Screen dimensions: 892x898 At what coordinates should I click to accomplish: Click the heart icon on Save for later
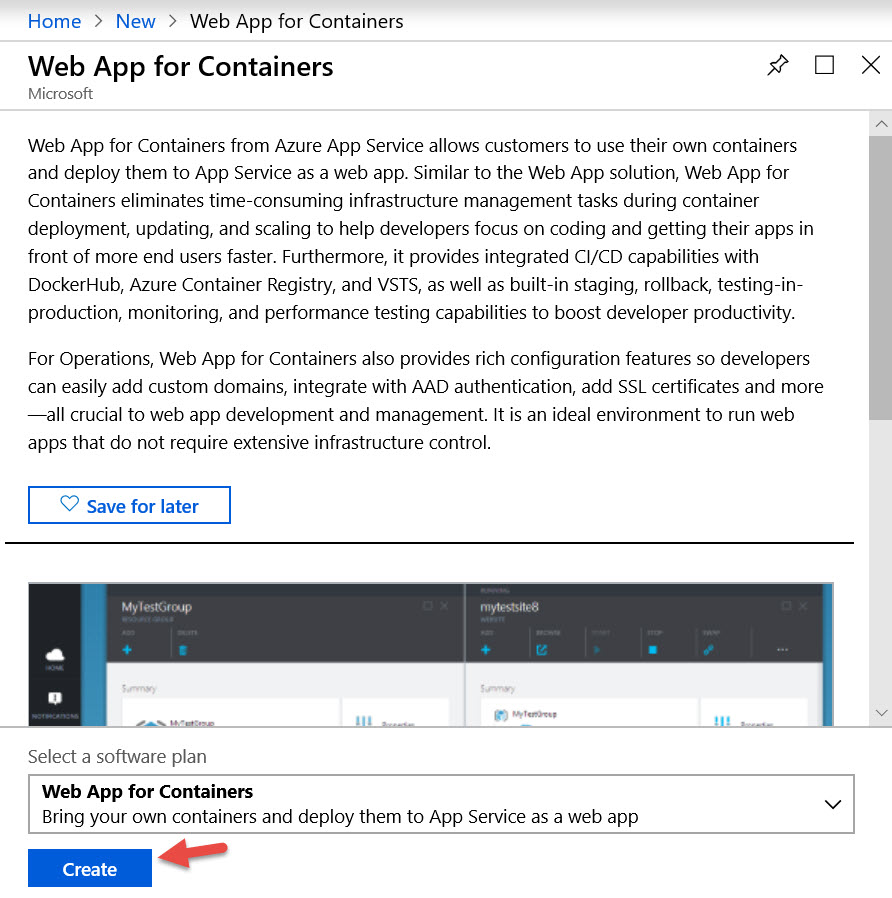coord(69,503)
